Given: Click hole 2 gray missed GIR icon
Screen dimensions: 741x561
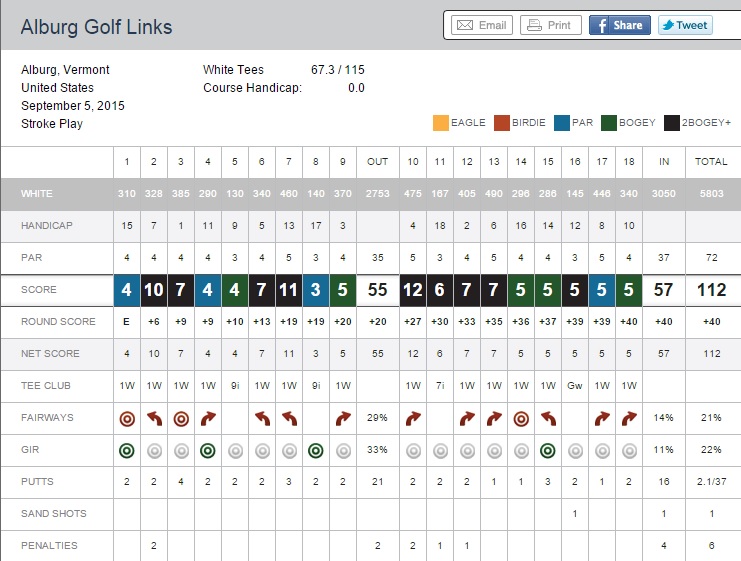Looking at the screenshot, I should 153,451.
